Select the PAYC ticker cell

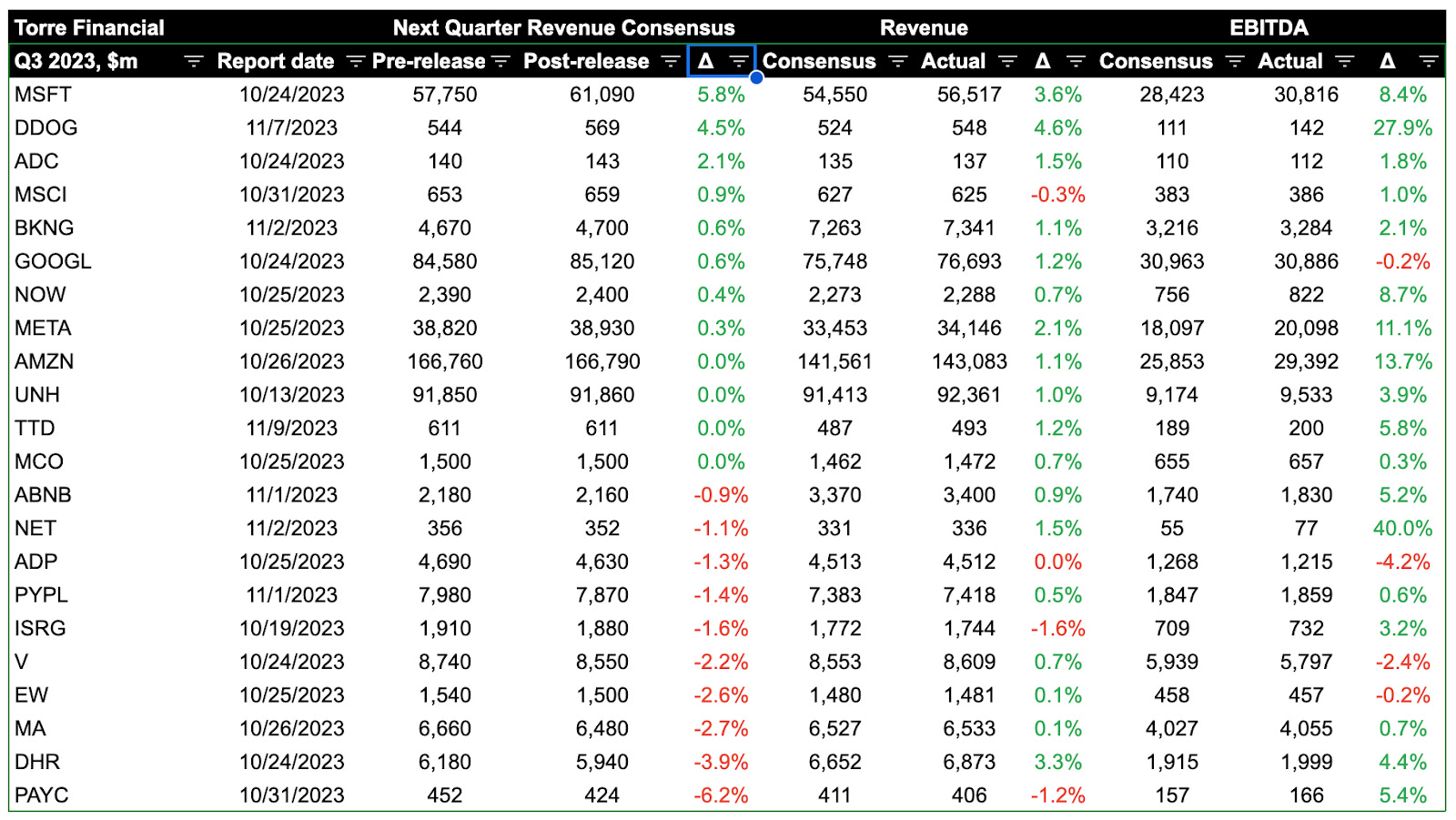point(42,795)
